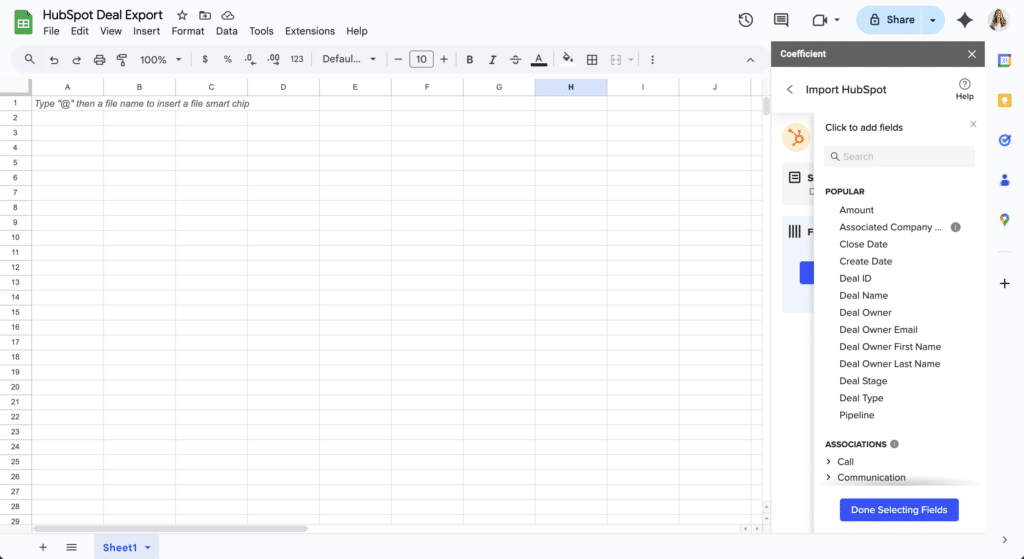Click the undo arrow in toolbar
Viewport: 1024px width, 559px height.
pyautogui.click(x=54, y=60)
